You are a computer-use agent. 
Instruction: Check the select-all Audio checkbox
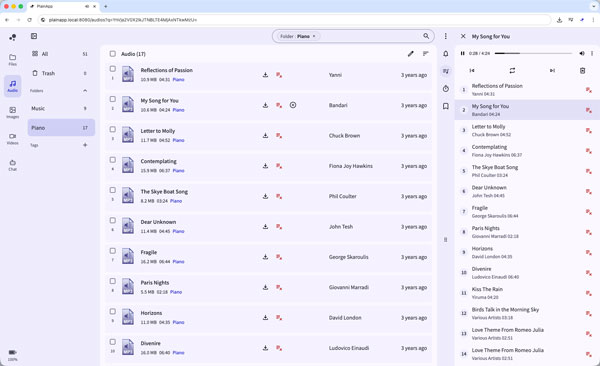pyautogui.click(x=112, y=54)
